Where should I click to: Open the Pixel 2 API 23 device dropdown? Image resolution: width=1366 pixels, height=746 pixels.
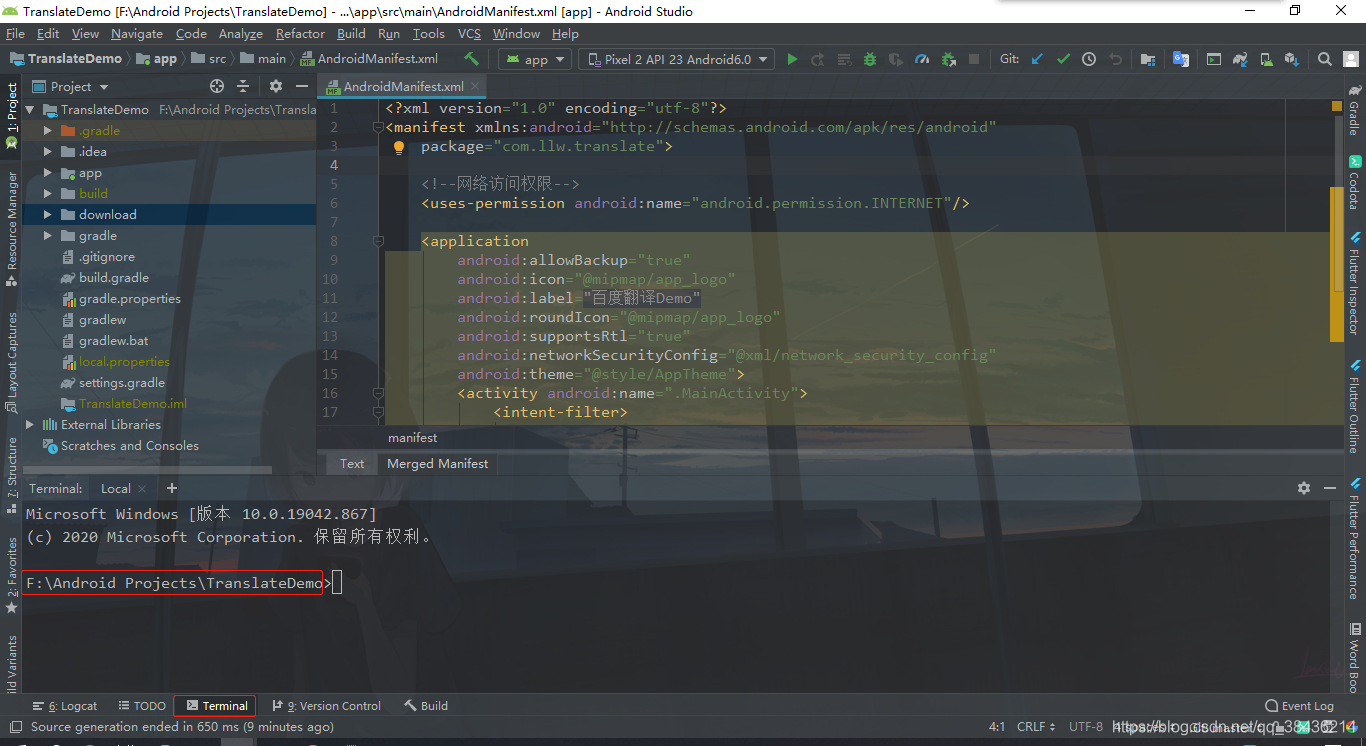point(677,59)
